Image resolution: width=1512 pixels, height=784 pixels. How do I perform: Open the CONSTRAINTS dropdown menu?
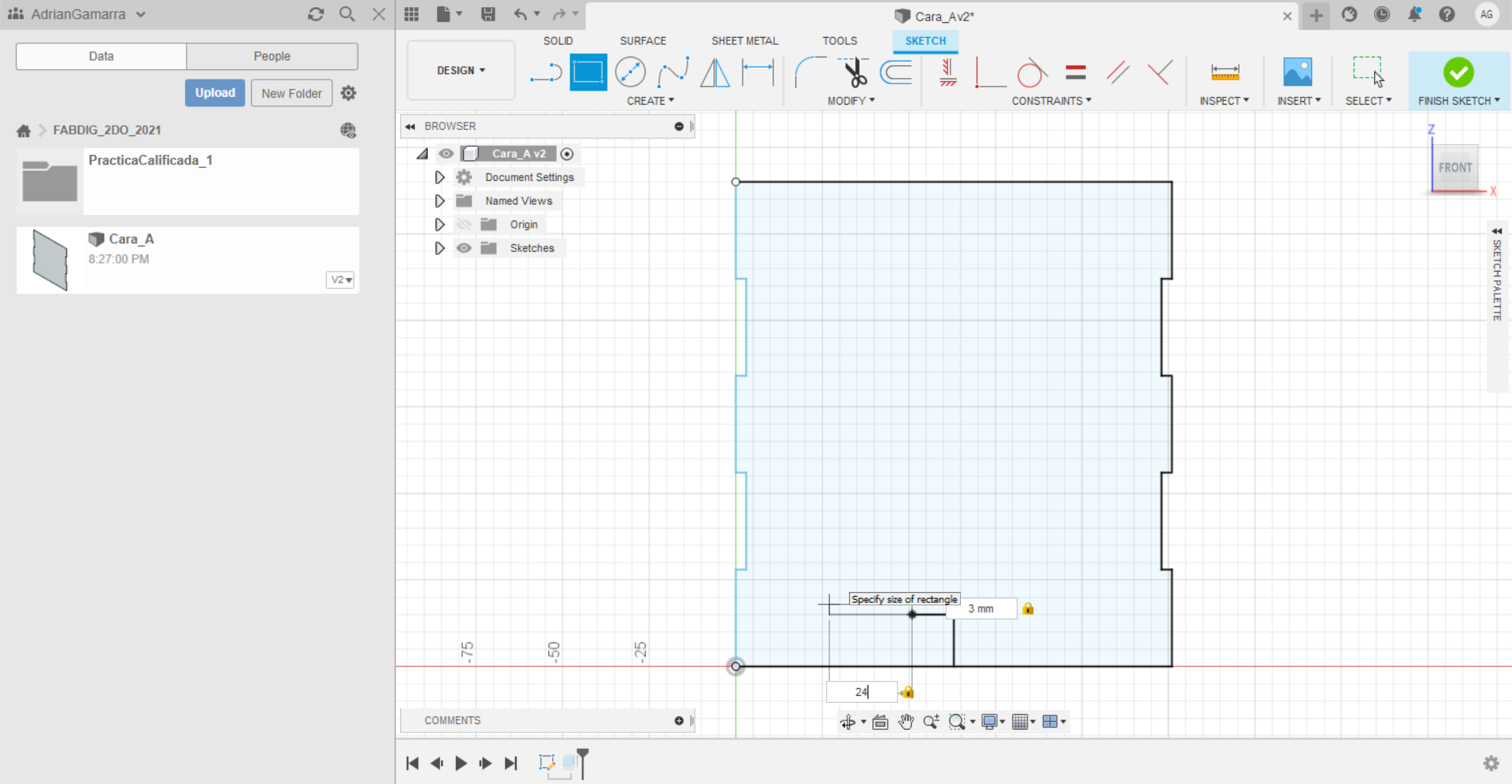click(x=1051, y=101)
